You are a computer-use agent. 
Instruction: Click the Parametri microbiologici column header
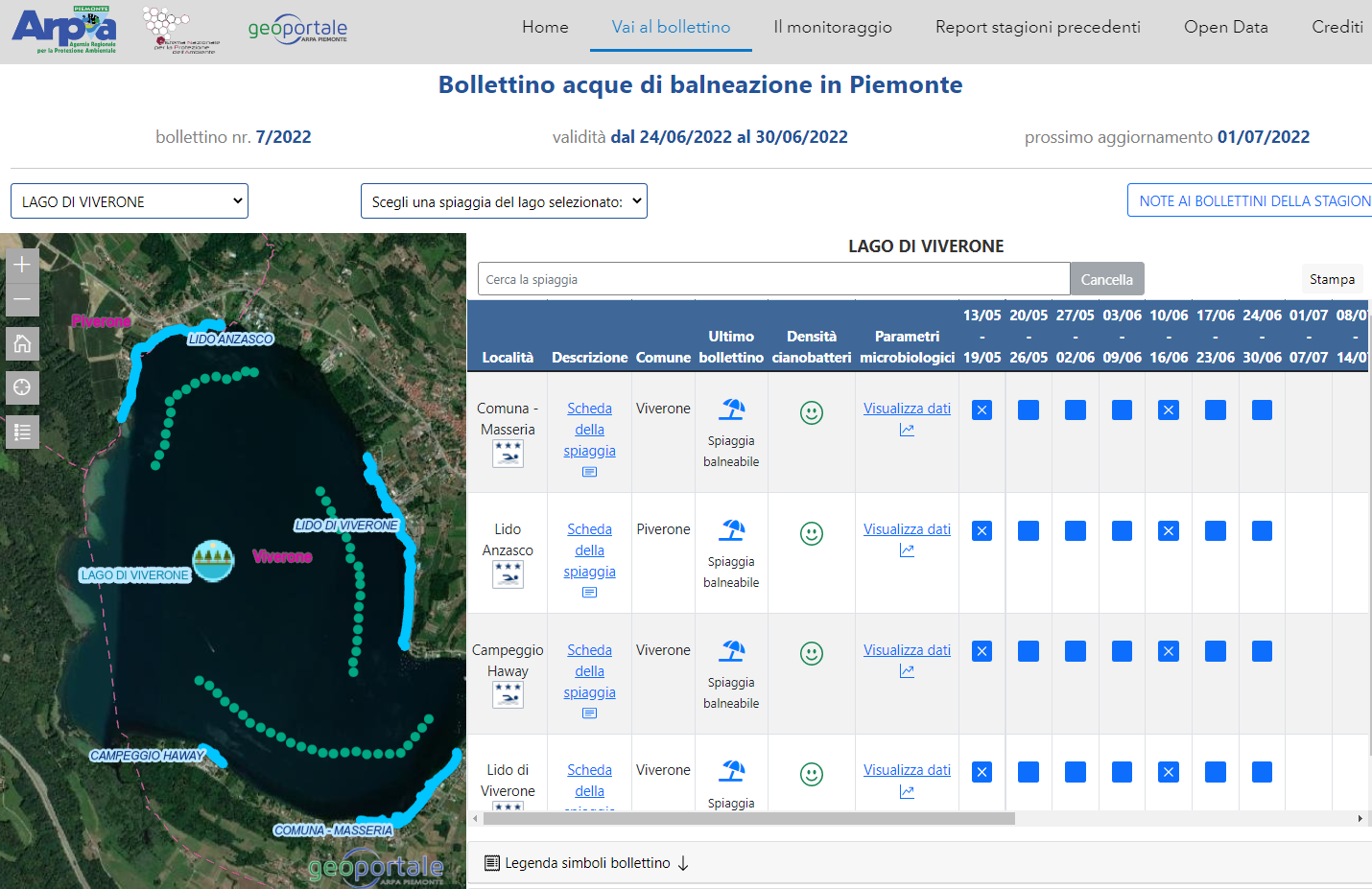point(907,347)
